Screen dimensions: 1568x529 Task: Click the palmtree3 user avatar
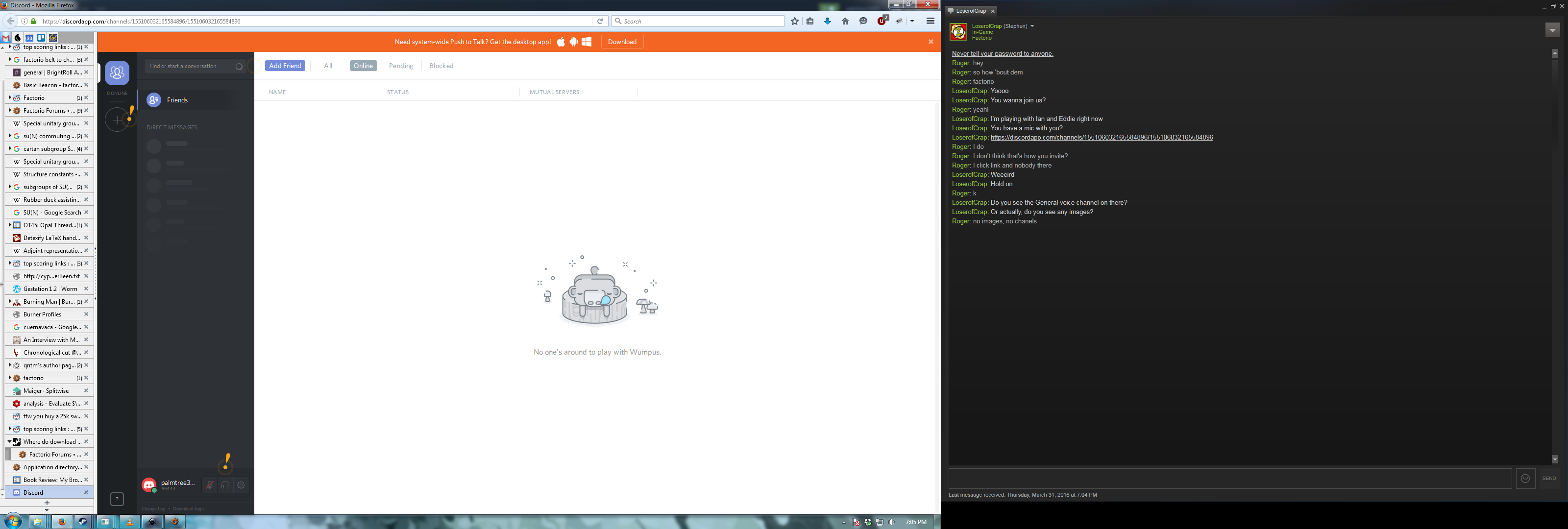(149, 485)
